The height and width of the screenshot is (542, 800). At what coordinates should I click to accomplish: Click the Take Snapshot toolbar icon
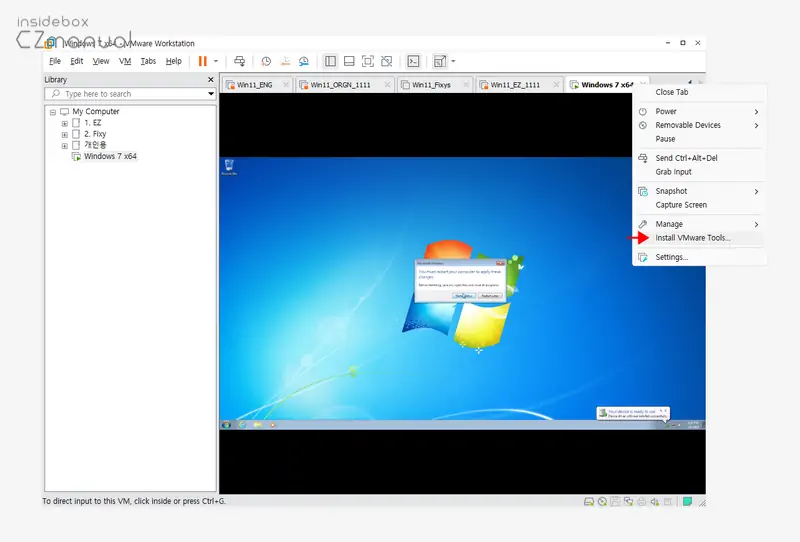pyautogui.click(x=266, y=61)
